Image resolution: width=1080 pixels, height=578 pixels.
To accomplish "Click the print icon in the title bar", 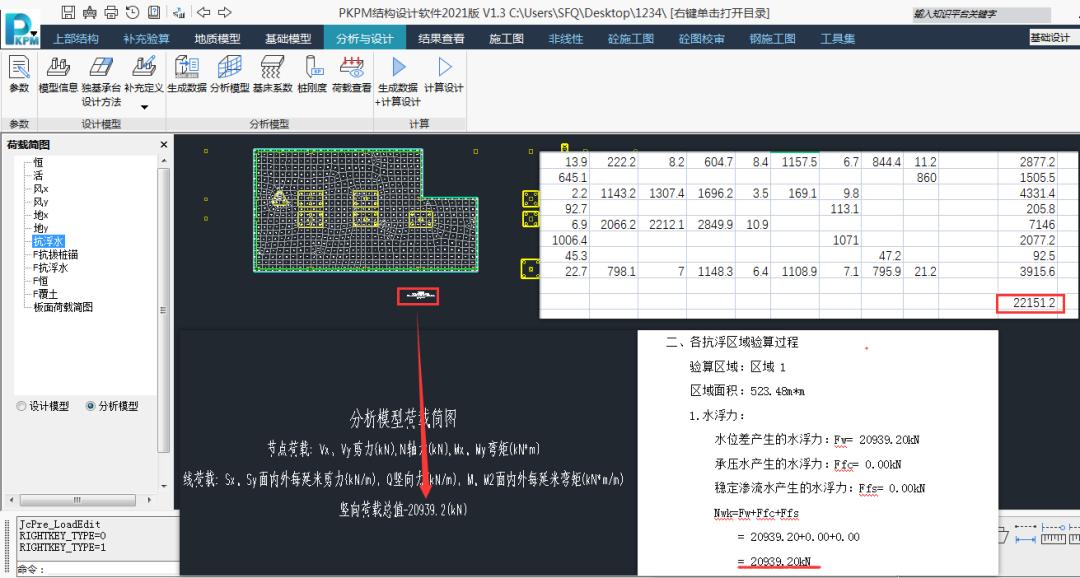I will (x=109, y=10).
